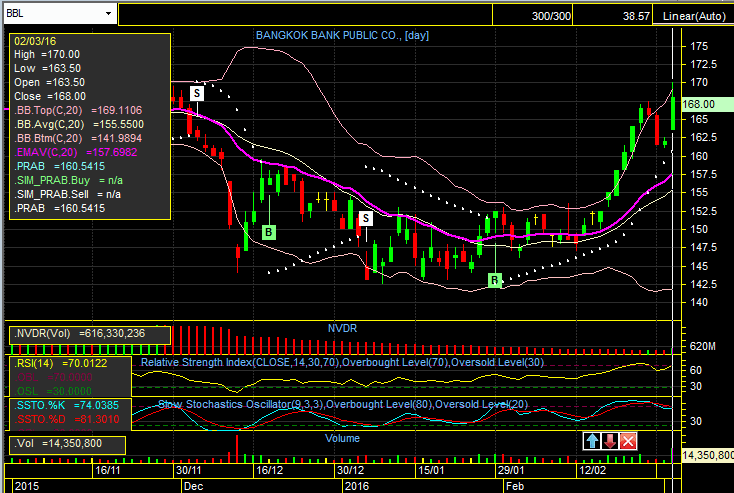Click the .SSTO.%K =74.0385 label
Screen dimensions: 734x493
pyautogui.click(x=67, y=405)
